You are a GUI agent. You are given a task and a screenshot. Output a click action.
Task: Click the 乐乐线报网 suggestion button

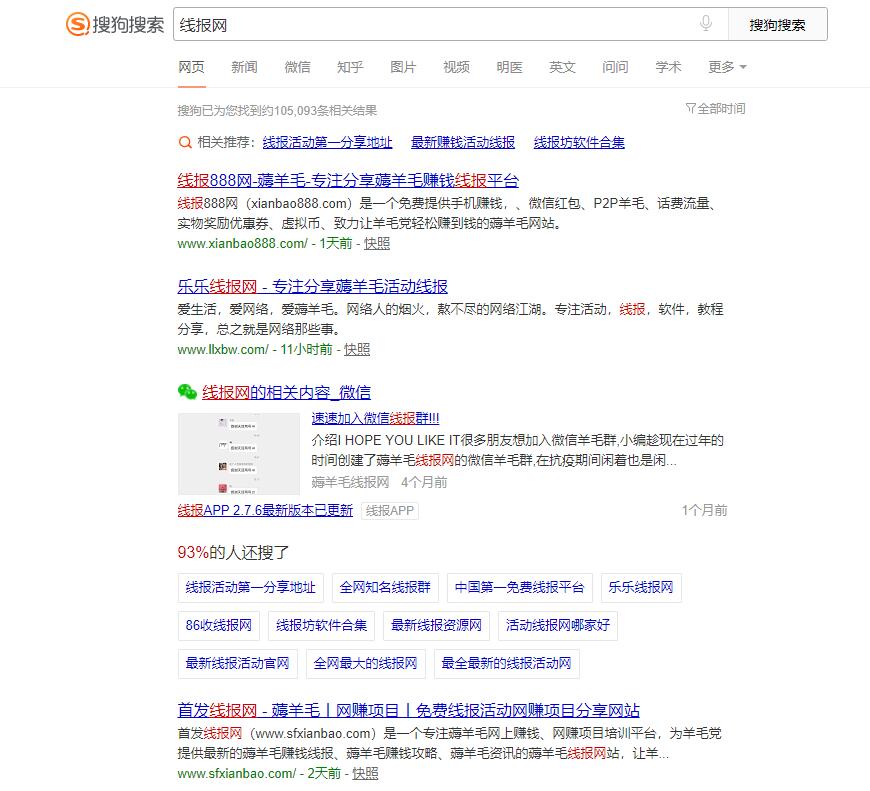[640, 588]
